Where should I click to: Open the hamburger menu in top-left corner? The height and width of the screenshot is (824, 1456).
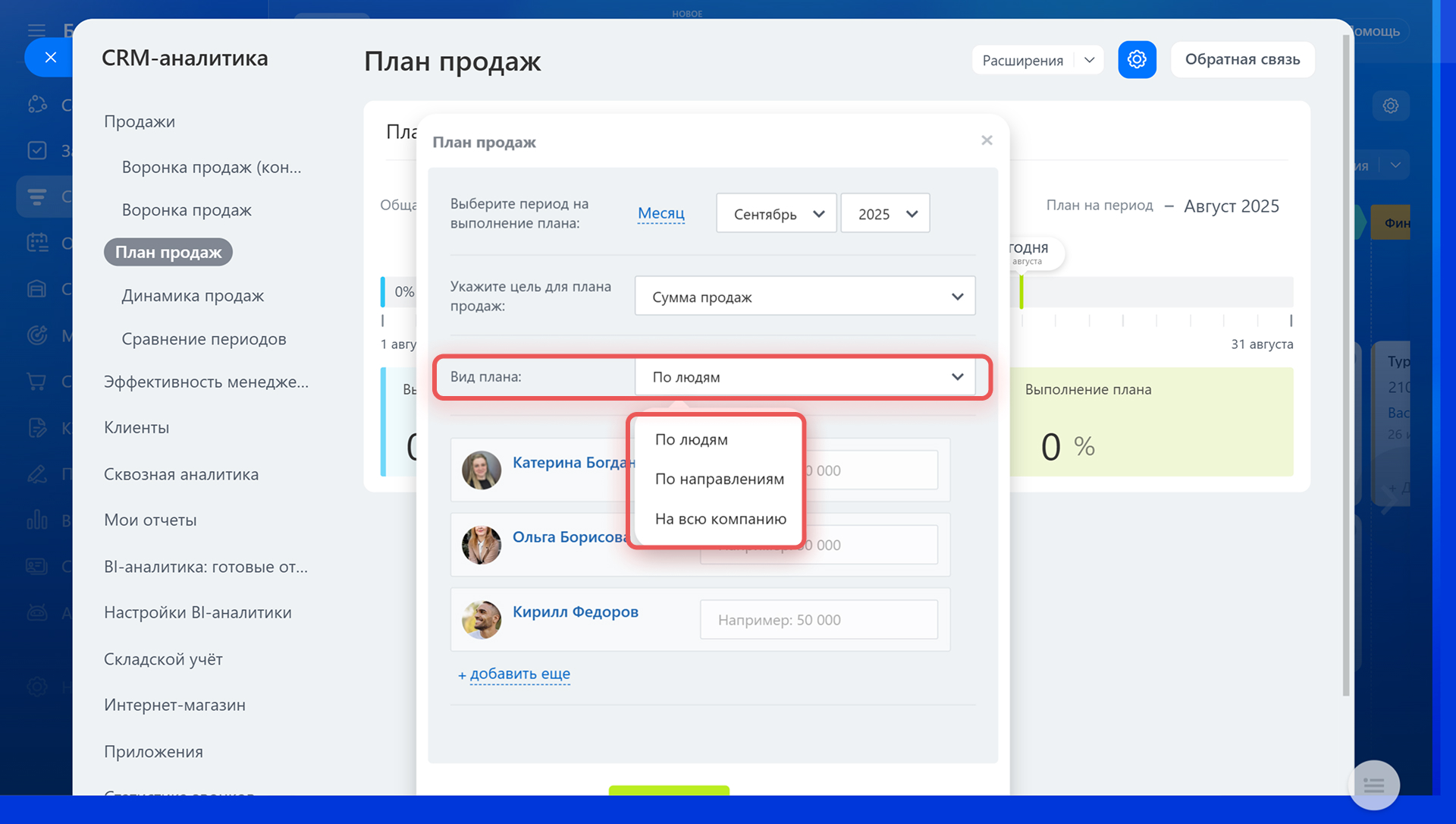pyautogui.click(x=36, y=30)
